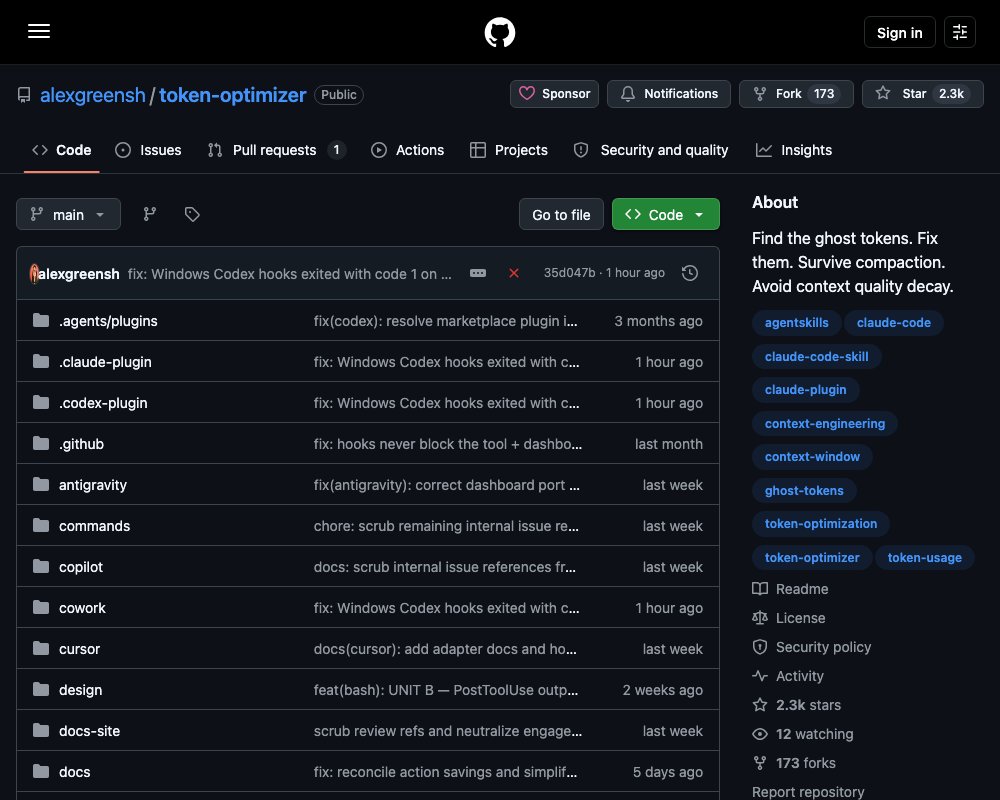Viewport: 1000px width, 800px height.
Task: Open the cursor folder
Action: (79, 649)
